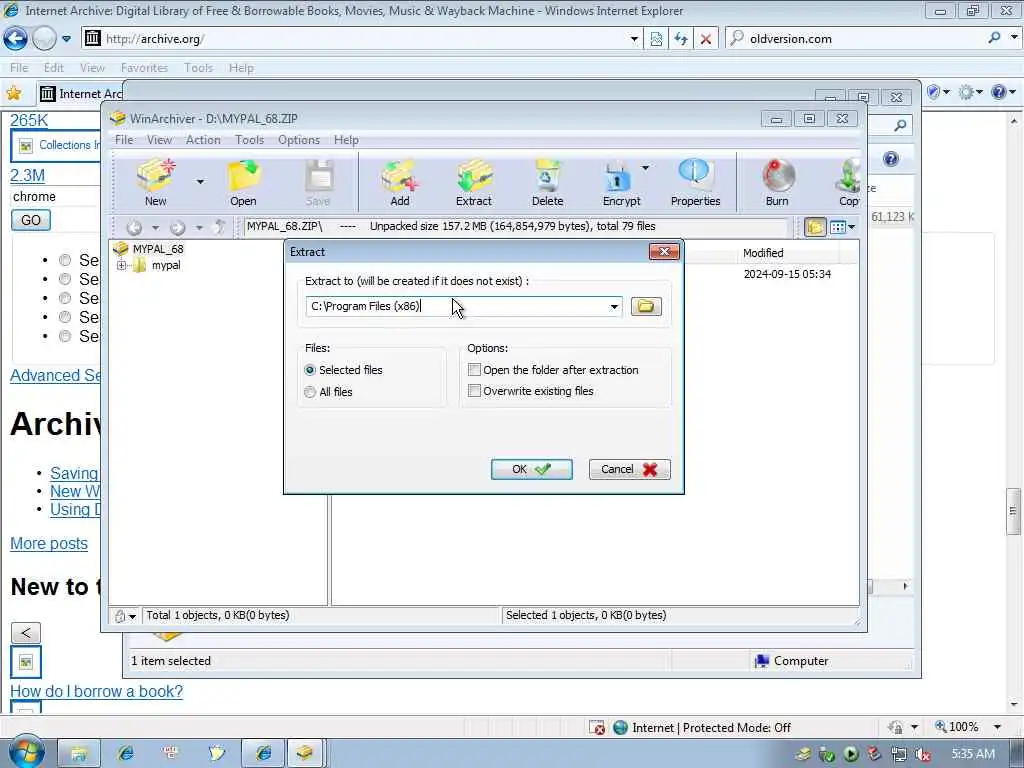Check 'Open the folder after extraction'
This screenshot has height=768, width=1024.
click(x=475, y=370)
